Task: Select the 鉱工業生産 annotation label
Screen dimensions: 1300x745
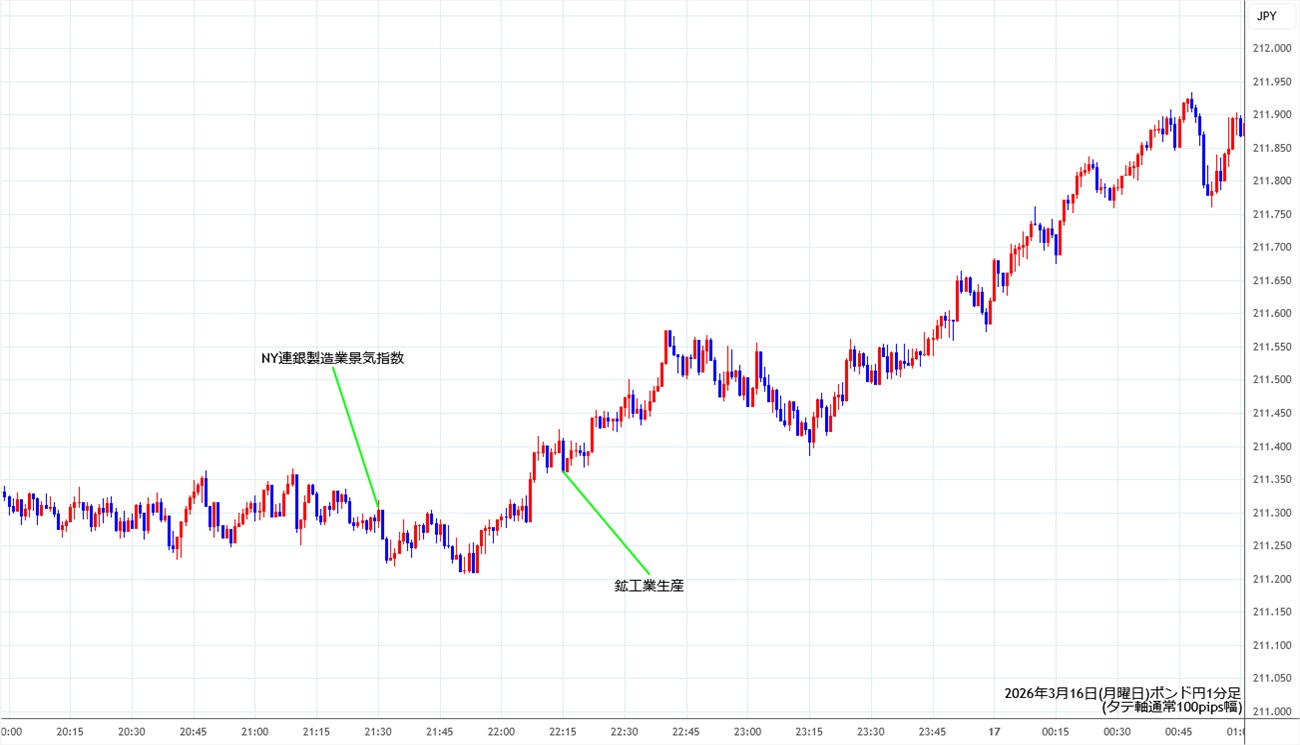Action: 649,586
